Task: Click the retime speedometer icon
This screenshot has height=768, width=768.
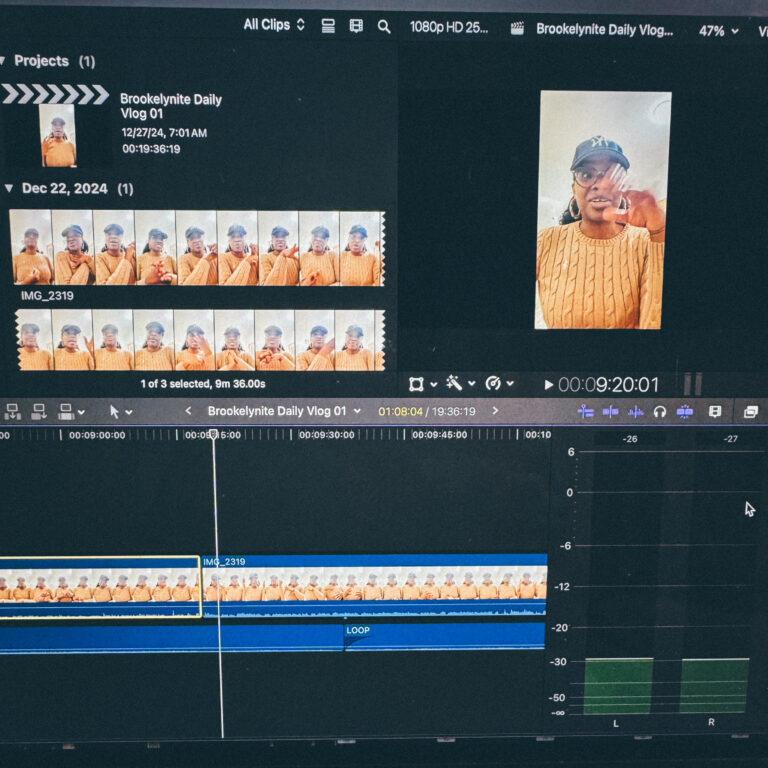Action: point(493,383)
